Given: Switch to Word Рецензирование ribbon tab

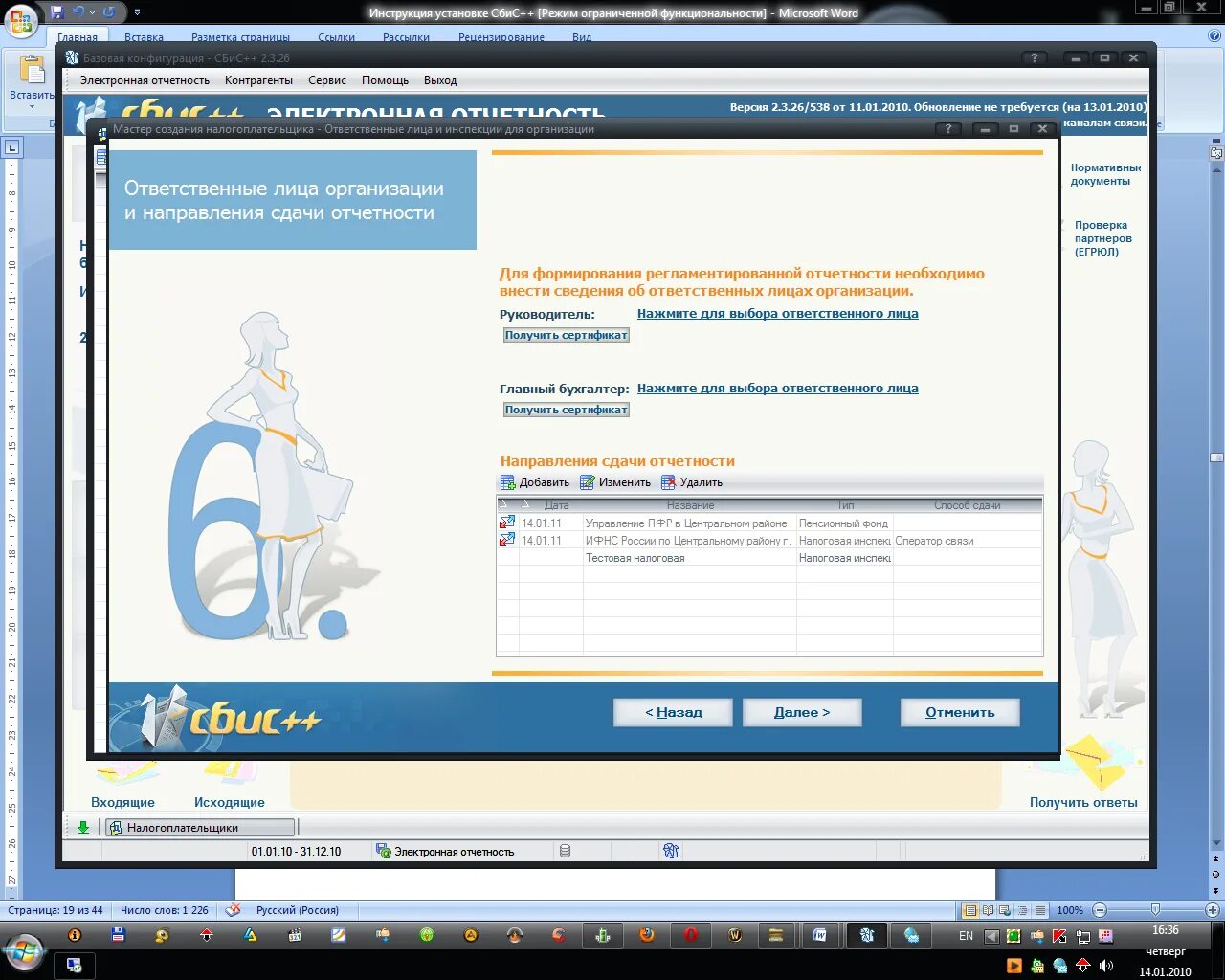Looking at the screenshot, I should 501,37.
